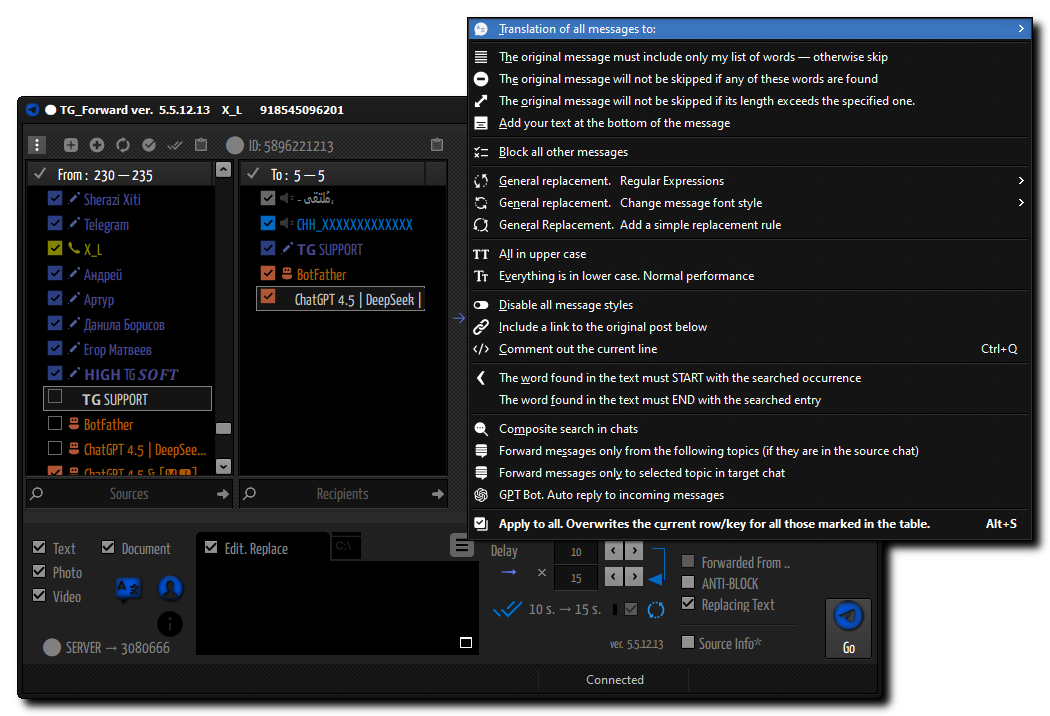1050x716 pixels.
Task: Click the X icon beside delay fields
Action: coord(542,573)
